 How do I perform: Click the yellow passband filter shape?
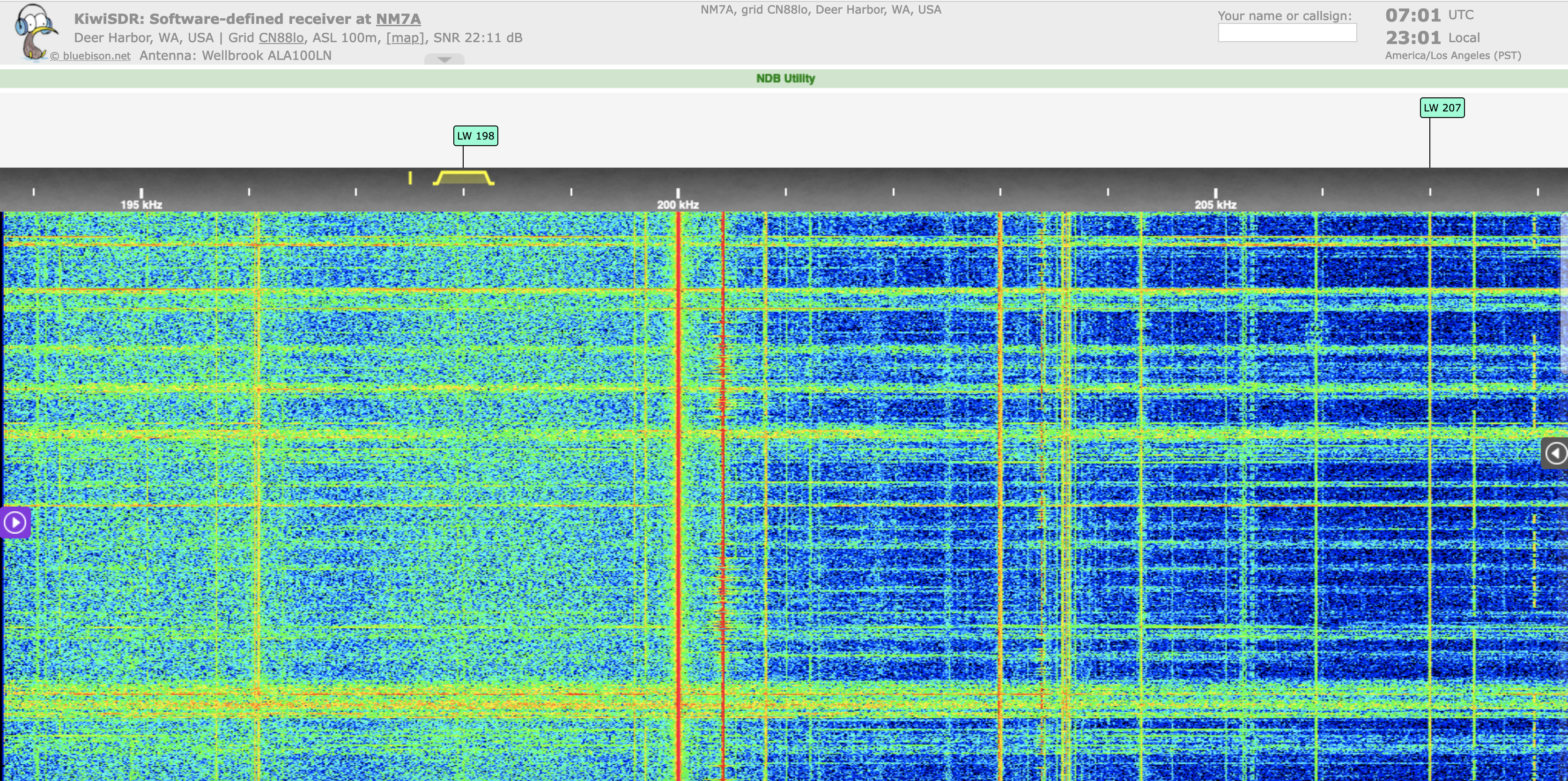pyautogui.click(x=464, y=178)
